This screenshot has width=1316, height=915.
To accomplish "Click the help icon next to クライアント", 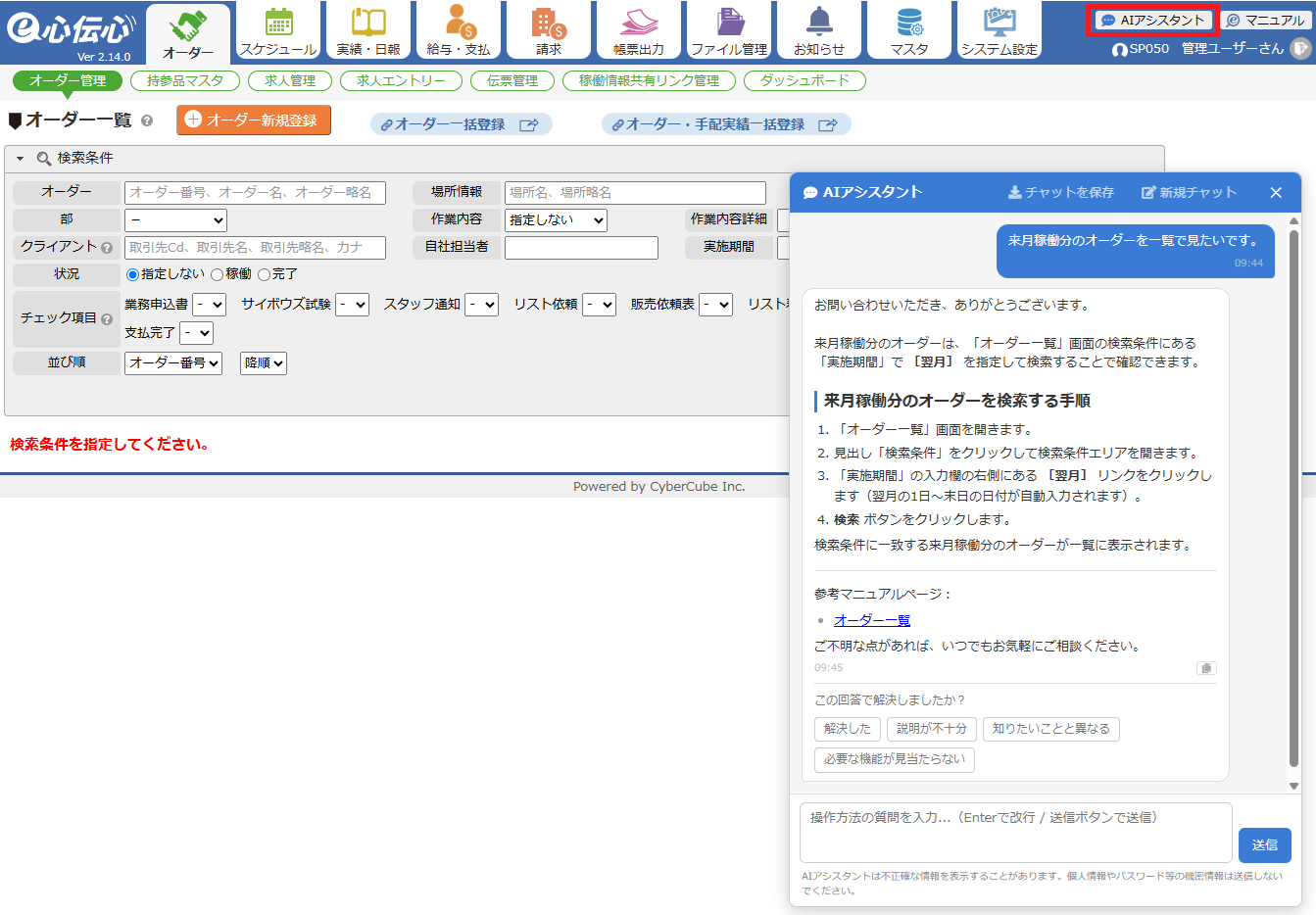I will point(107,248).
